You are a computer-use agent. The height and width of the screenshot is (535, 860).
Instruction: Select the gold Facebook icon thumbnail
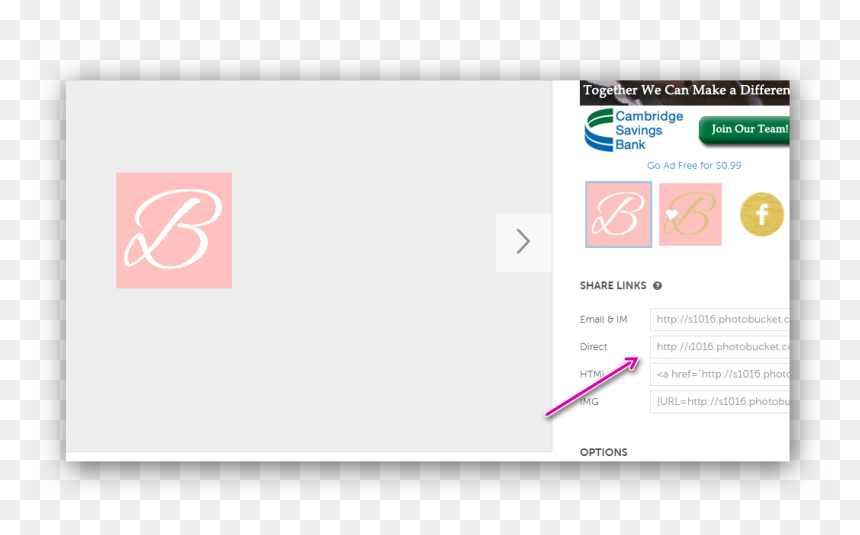[762, 214]
